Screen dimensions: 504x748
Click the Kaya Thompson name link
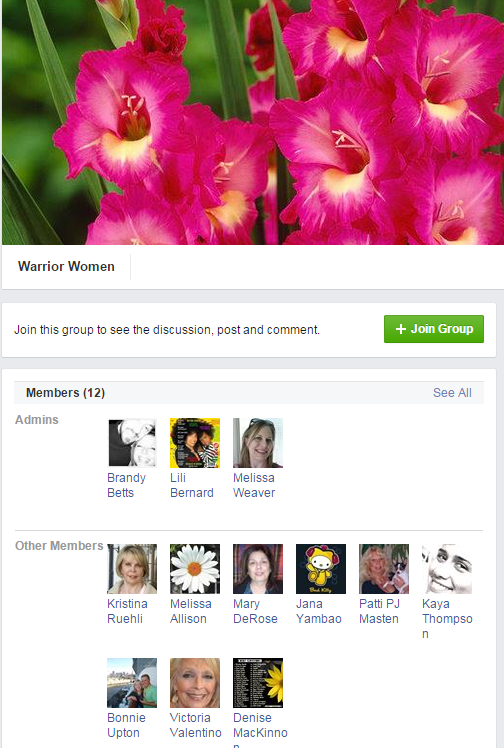(x=447, y=619)
